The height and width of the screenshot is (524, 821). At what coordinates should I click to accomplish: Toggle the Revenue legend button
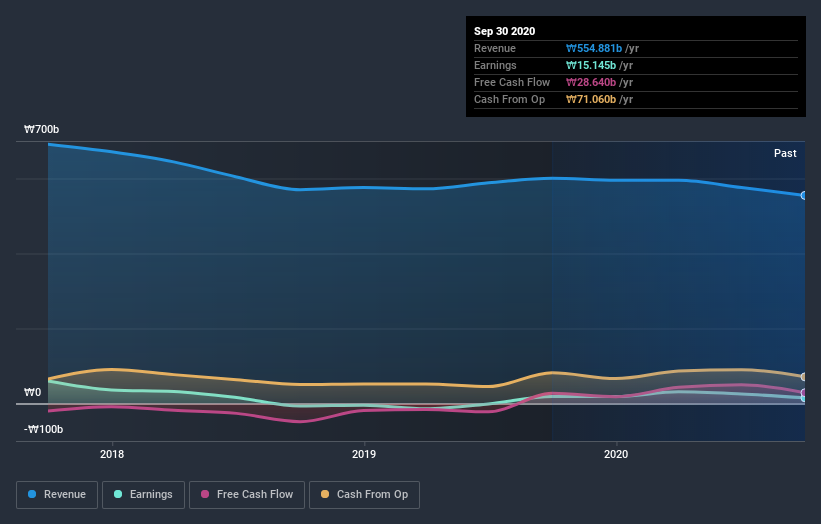[57, 495]
